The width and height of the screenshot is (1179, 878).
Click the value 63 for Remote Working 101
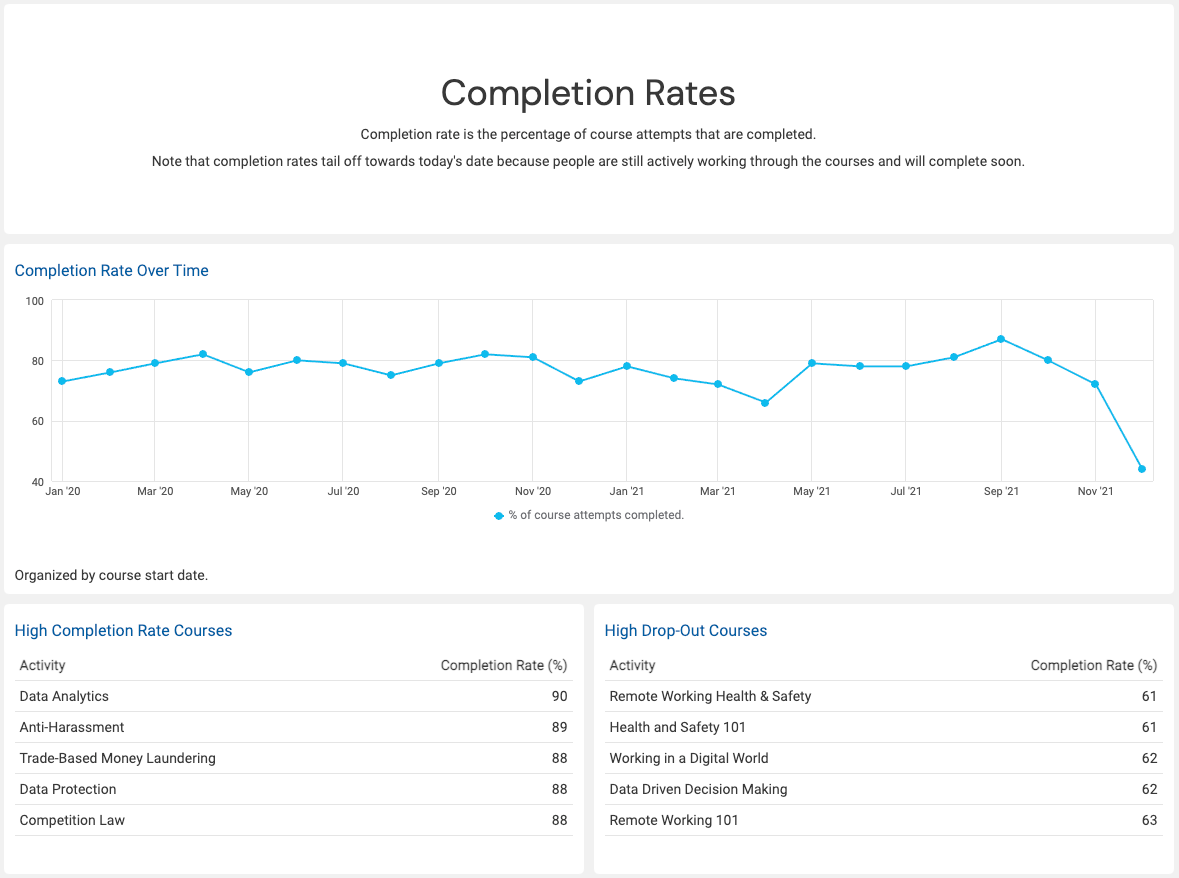pyautogui.click(x=1149, y=820)
